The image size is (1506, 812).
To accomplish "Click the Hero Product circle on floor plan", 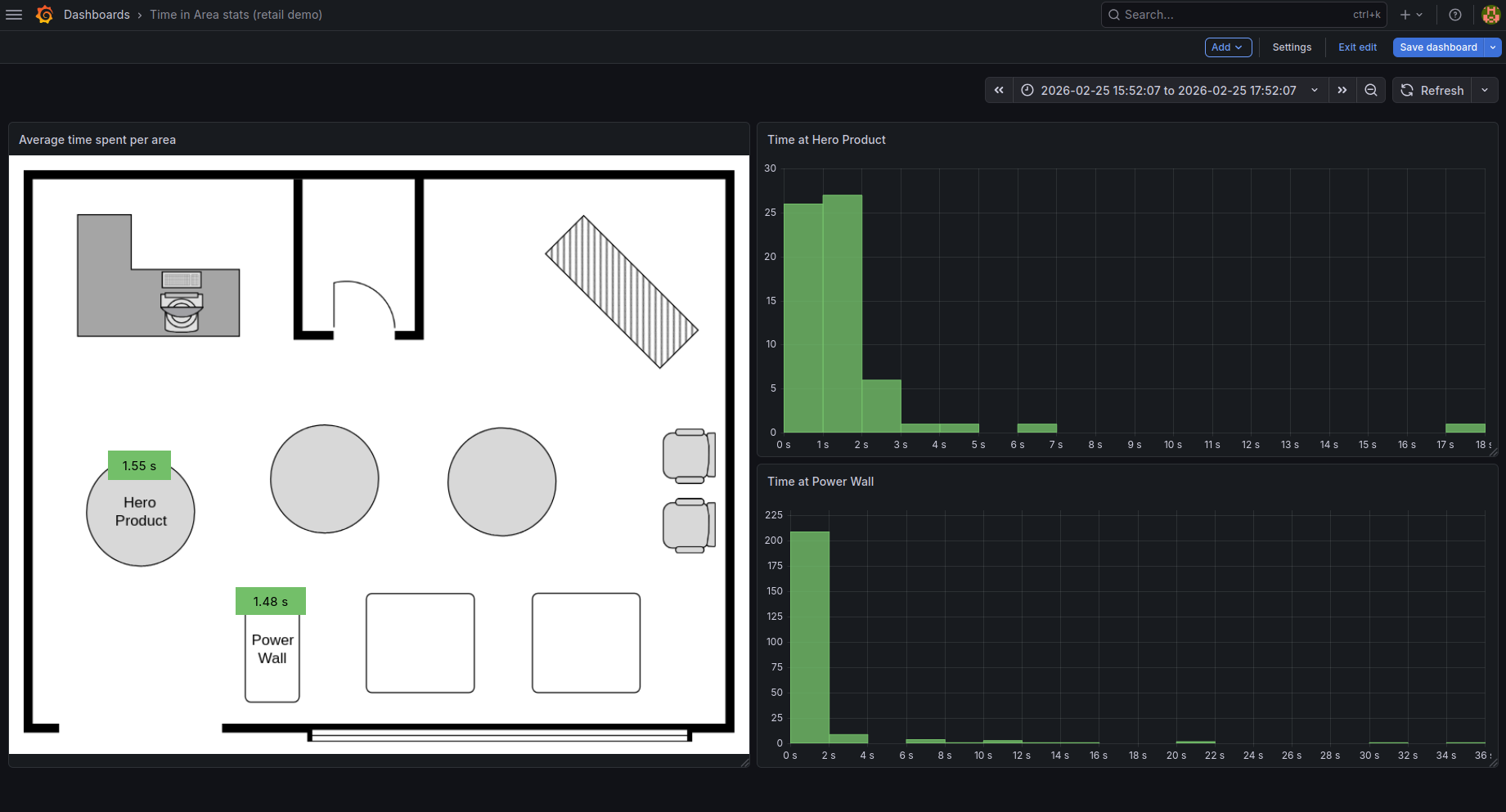I will tap(141, 512).
